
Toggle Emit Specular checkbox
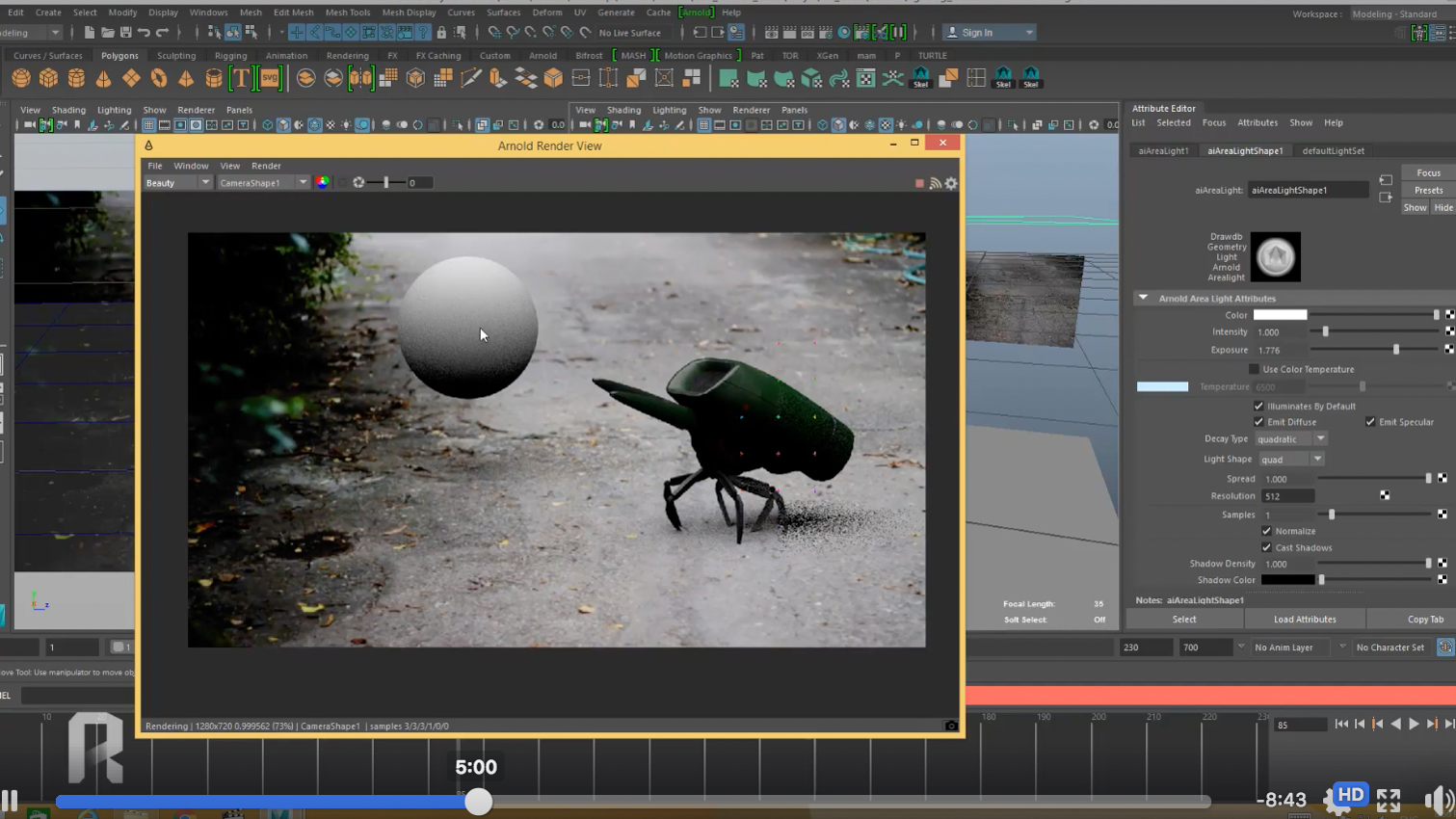[x=1370, y=422]
